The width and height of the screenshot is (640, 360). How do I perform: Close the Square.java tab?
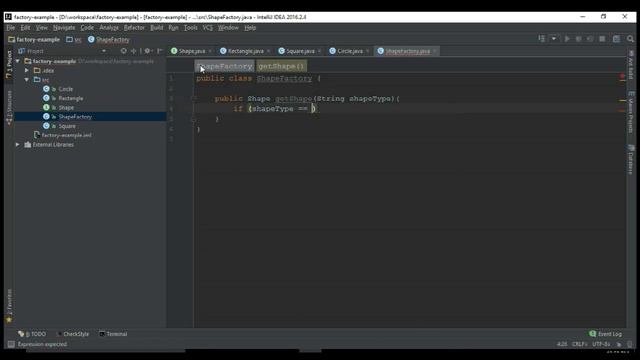(x=320, y=51)
